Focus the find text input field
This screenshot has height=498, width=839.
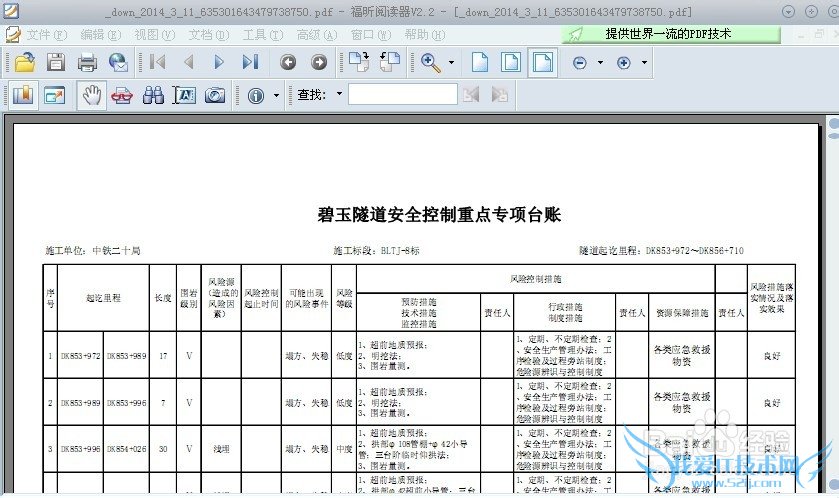tap(403, 94)
